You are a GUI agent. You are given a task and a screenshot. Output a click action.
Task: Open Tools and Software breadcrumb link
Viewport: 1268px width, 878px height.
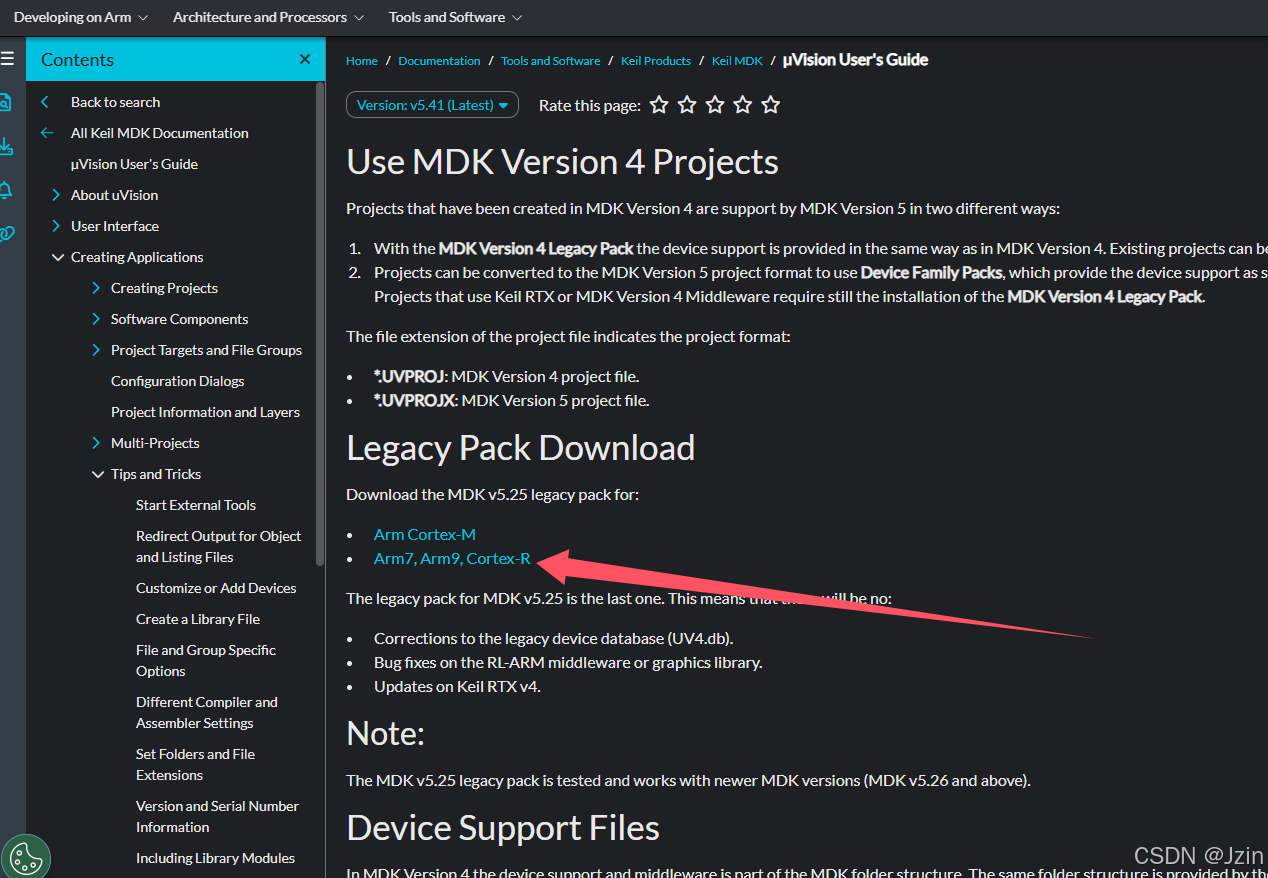pos(551,61)
